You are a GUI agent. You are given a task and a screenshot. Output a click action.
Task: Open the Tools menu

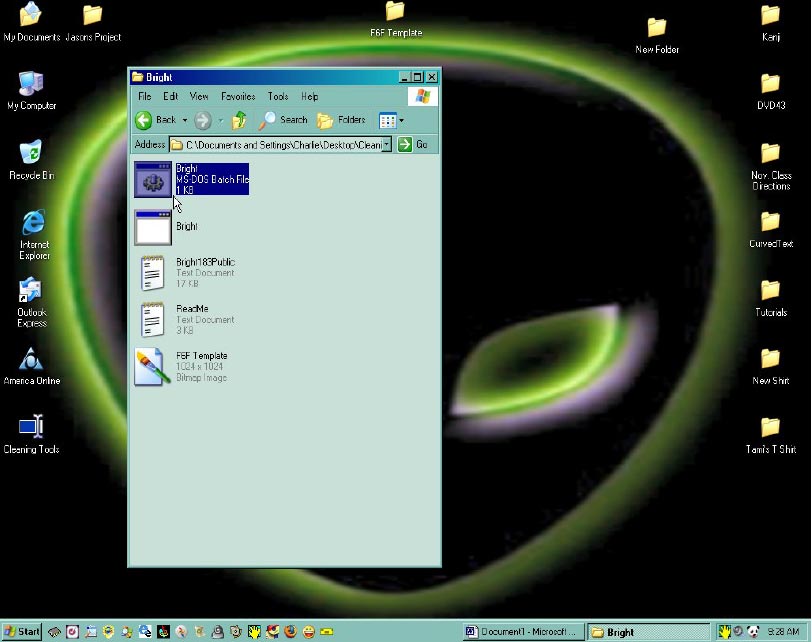click(x=278, y=97)
